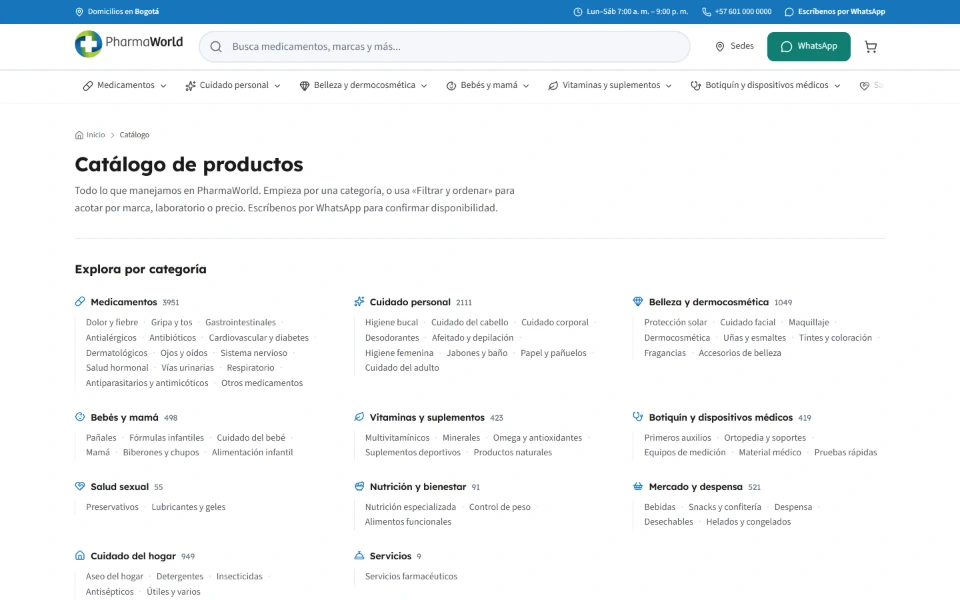This screenshot has width=960, height=600.
Task: Click the Detergentes subcategory
Action: click(179, 576)
